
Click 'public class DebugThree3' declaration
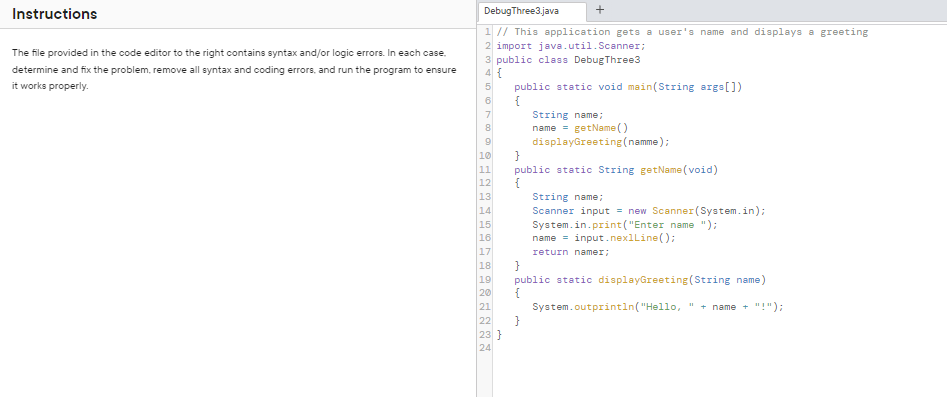pyautogui.click(x=568, y=60)
